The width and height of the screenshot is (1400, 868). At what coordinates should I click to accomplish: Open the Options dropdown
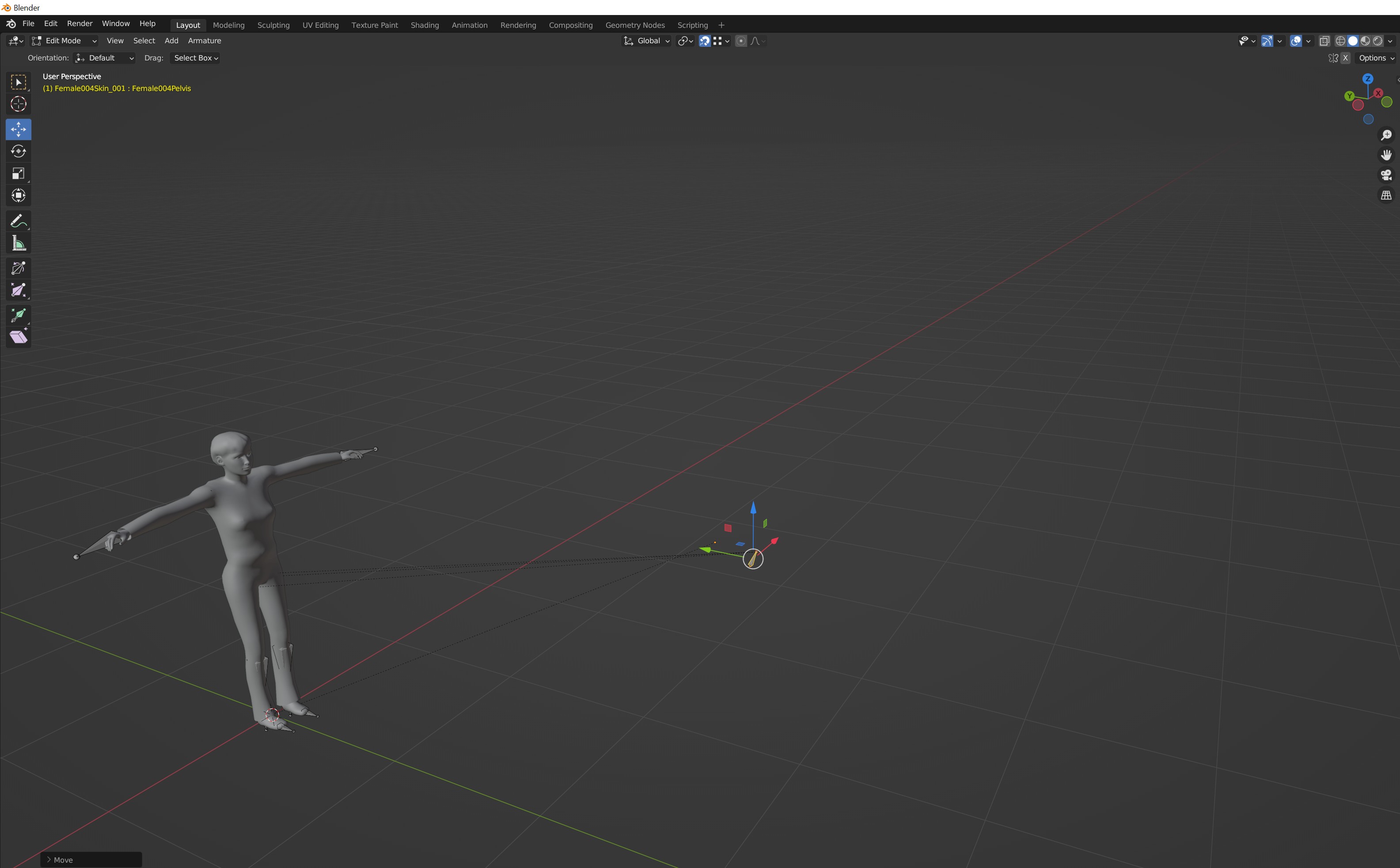tap(1376, 58)
